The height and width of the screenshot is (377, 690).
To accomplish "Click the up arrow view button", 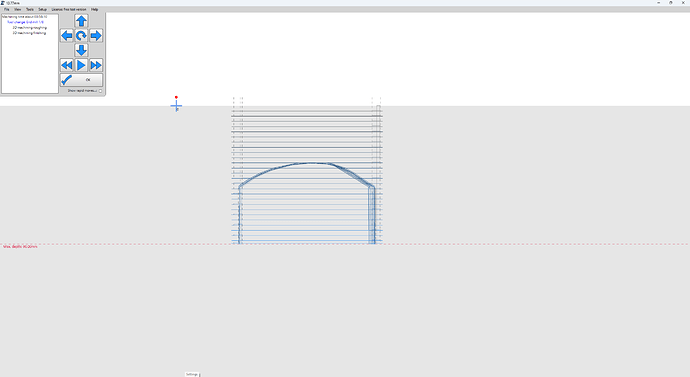I will [x=81, y=21].
